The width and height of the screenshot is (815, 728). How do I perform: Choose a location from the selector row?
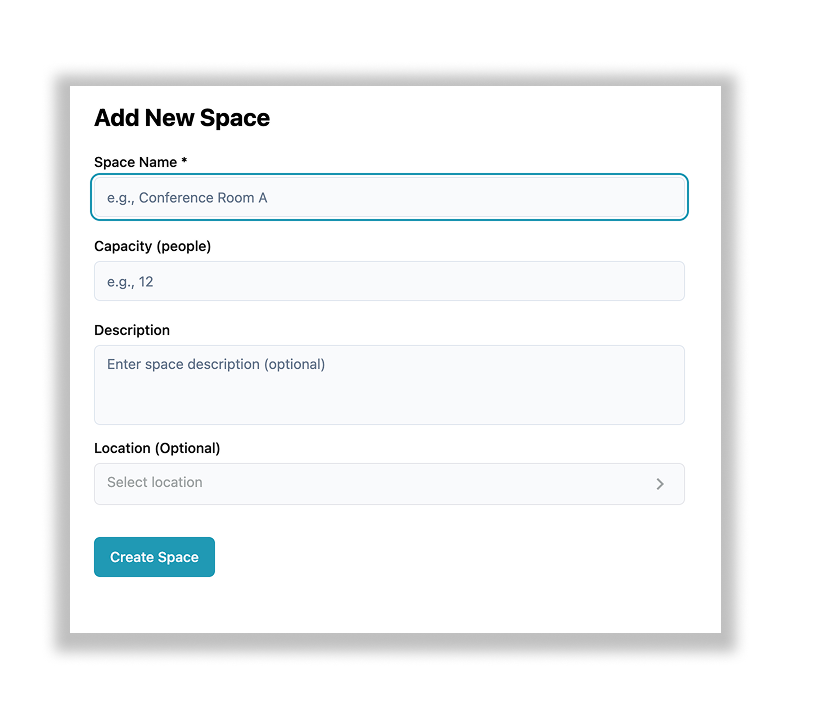pyautogui.click(x=389, y=483)
